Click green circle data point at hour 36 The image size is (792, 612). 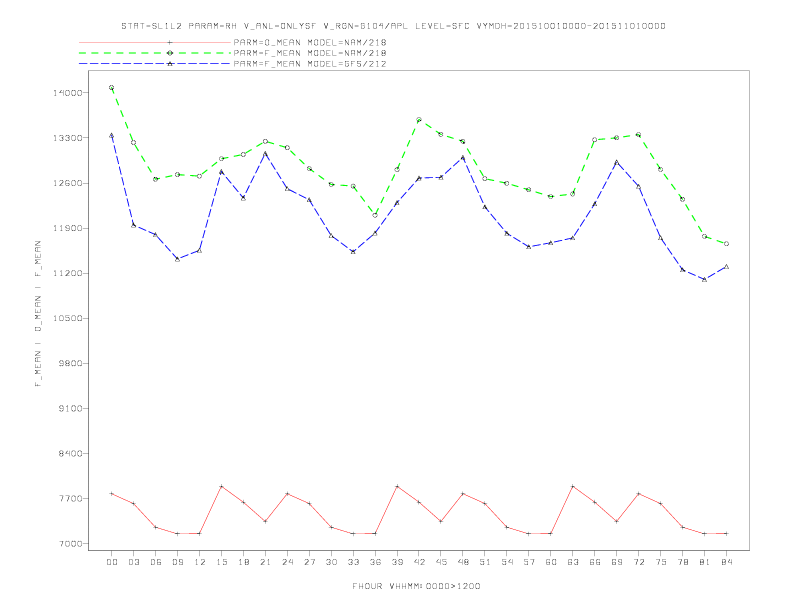[x=375, y=216]
